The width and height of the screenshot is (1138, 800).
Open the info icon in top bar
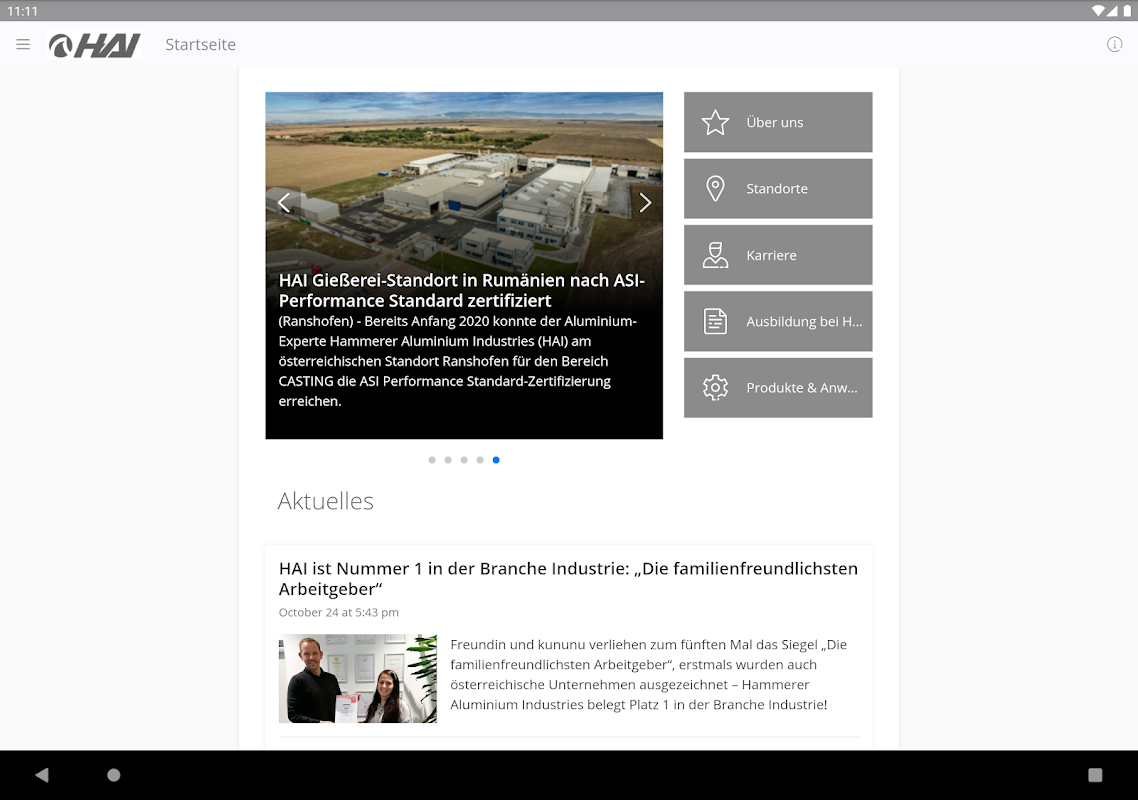(x=1114, y=44)
